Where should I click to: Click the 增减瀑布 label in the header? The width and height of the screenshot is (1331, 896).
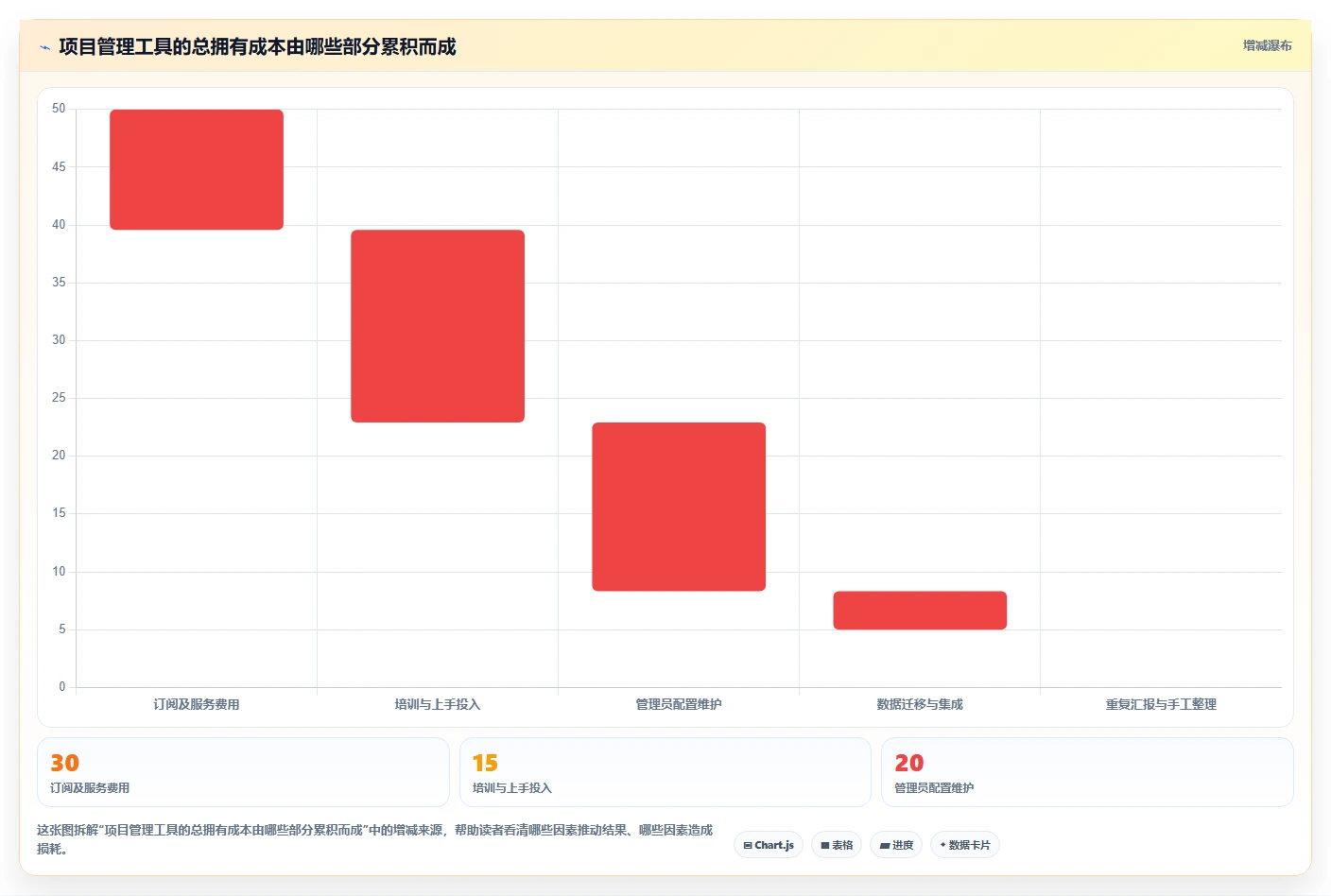(x=1267, y=45)
